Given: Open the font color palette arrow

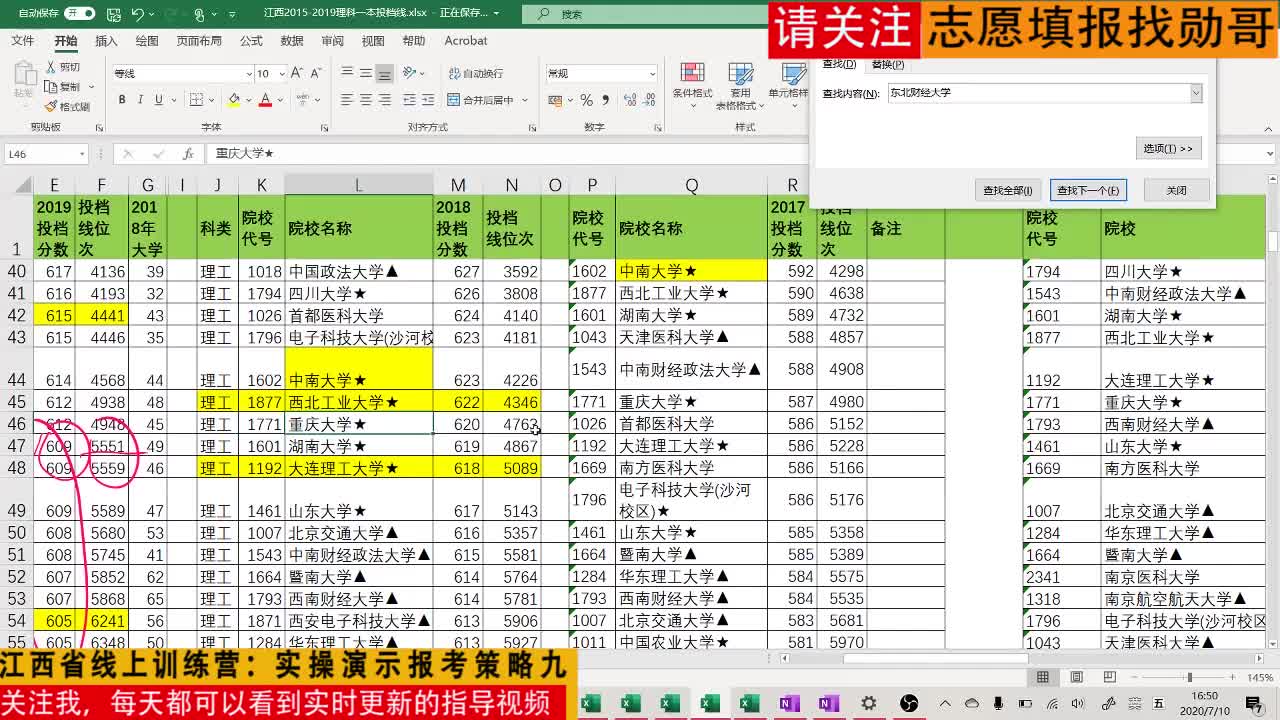Looking at the screenshot, I should tap(279, 100).
